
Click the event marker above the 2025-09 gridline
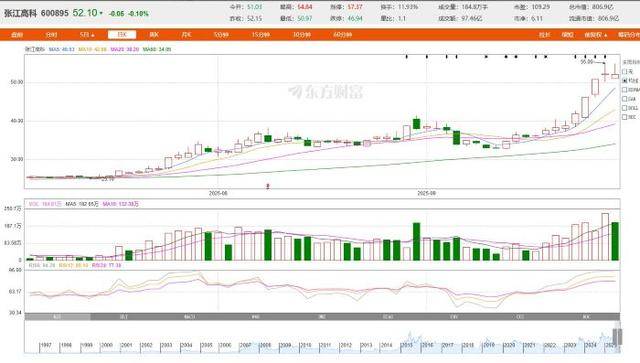pyautogui.click(x=427, y=56)
